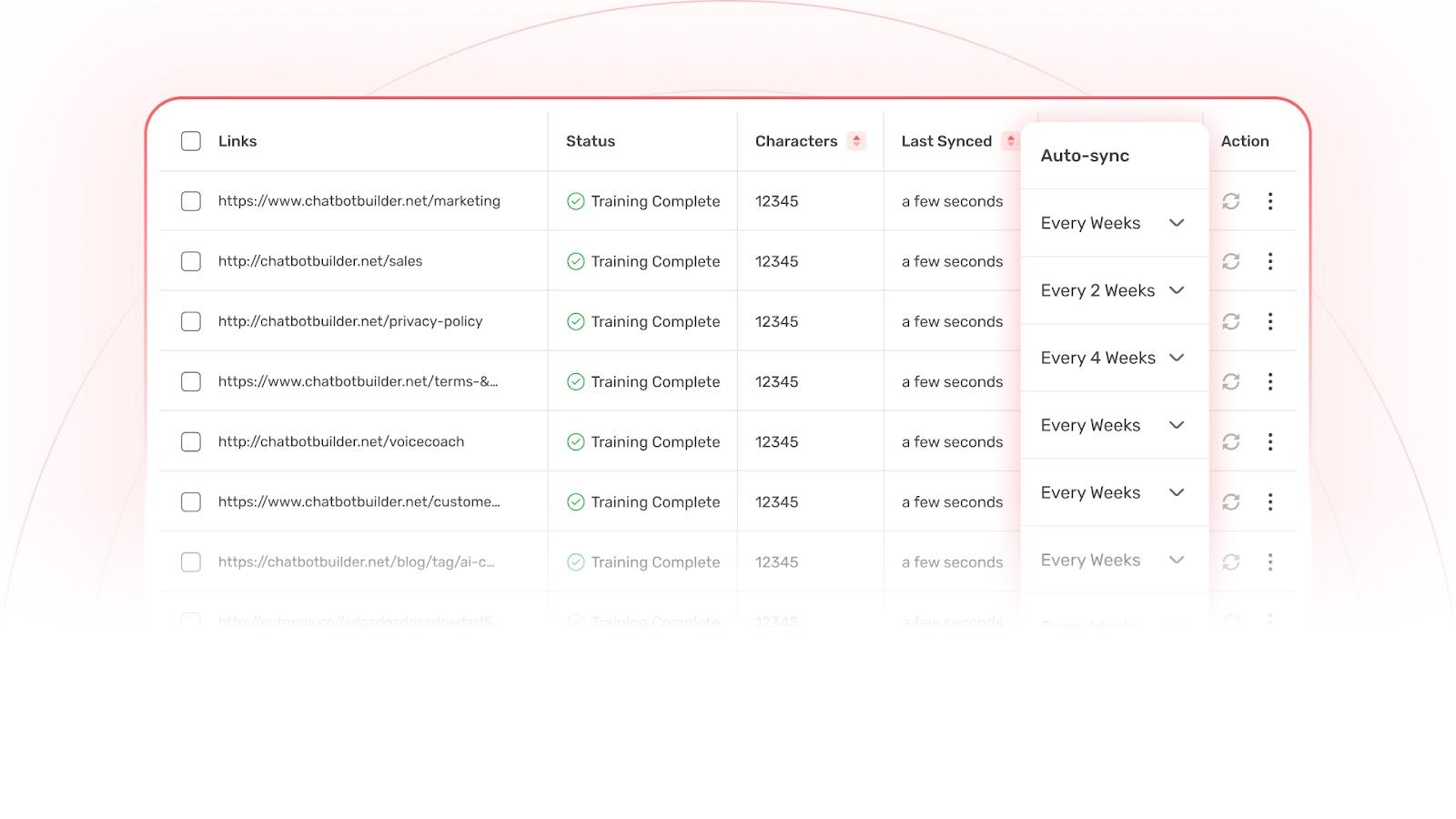Click the sort icon on the Characters column

click(854, 141)
